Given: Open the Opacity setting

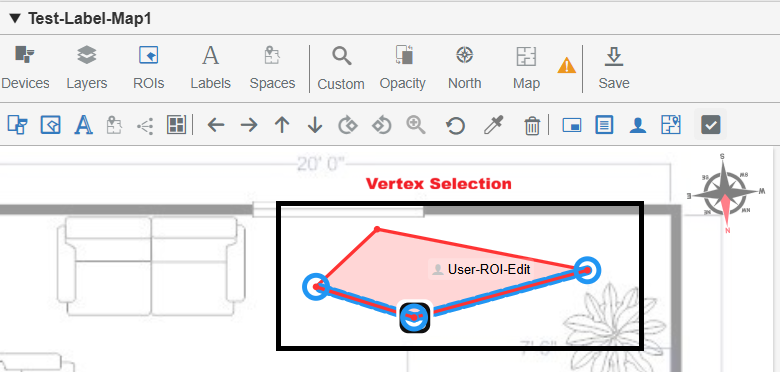Looking at the screenshot, I should click(x=403, y=67).
